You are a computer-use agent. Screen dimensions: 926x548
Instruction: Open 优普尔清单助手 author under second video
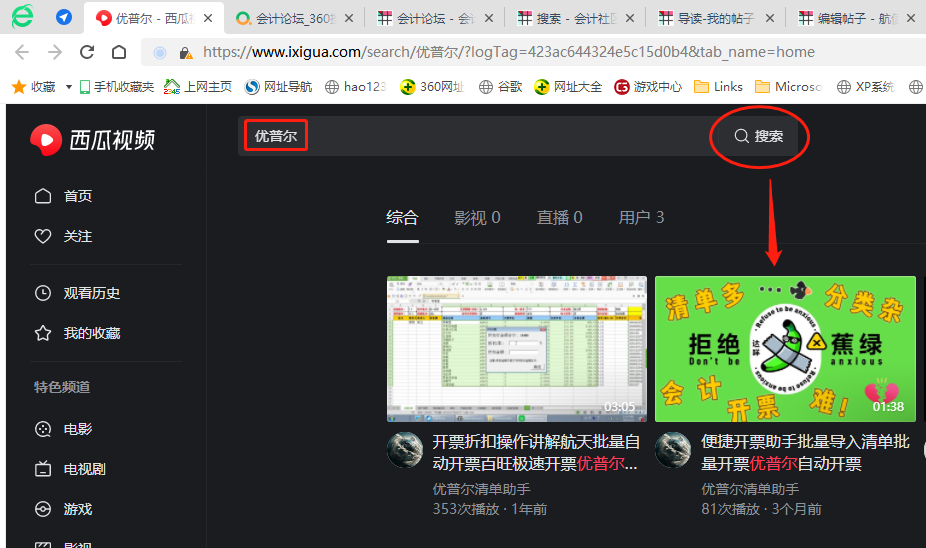750,489
